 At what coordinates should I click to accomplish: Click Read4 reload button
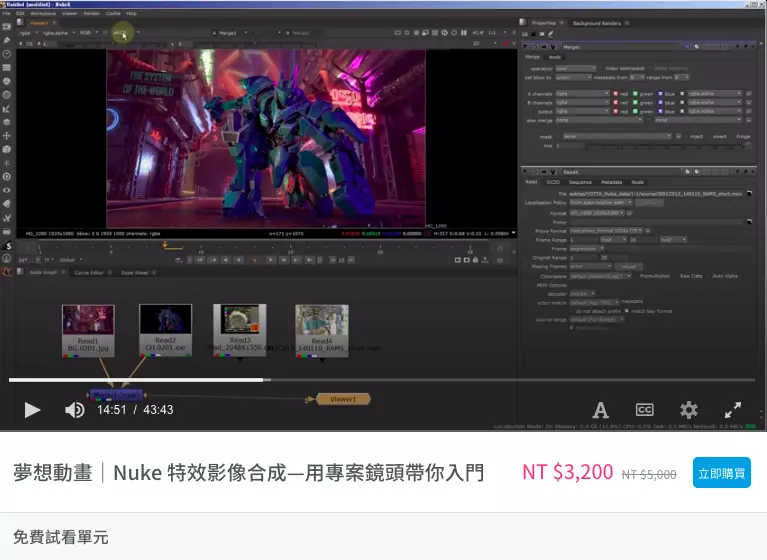point(629,267)
